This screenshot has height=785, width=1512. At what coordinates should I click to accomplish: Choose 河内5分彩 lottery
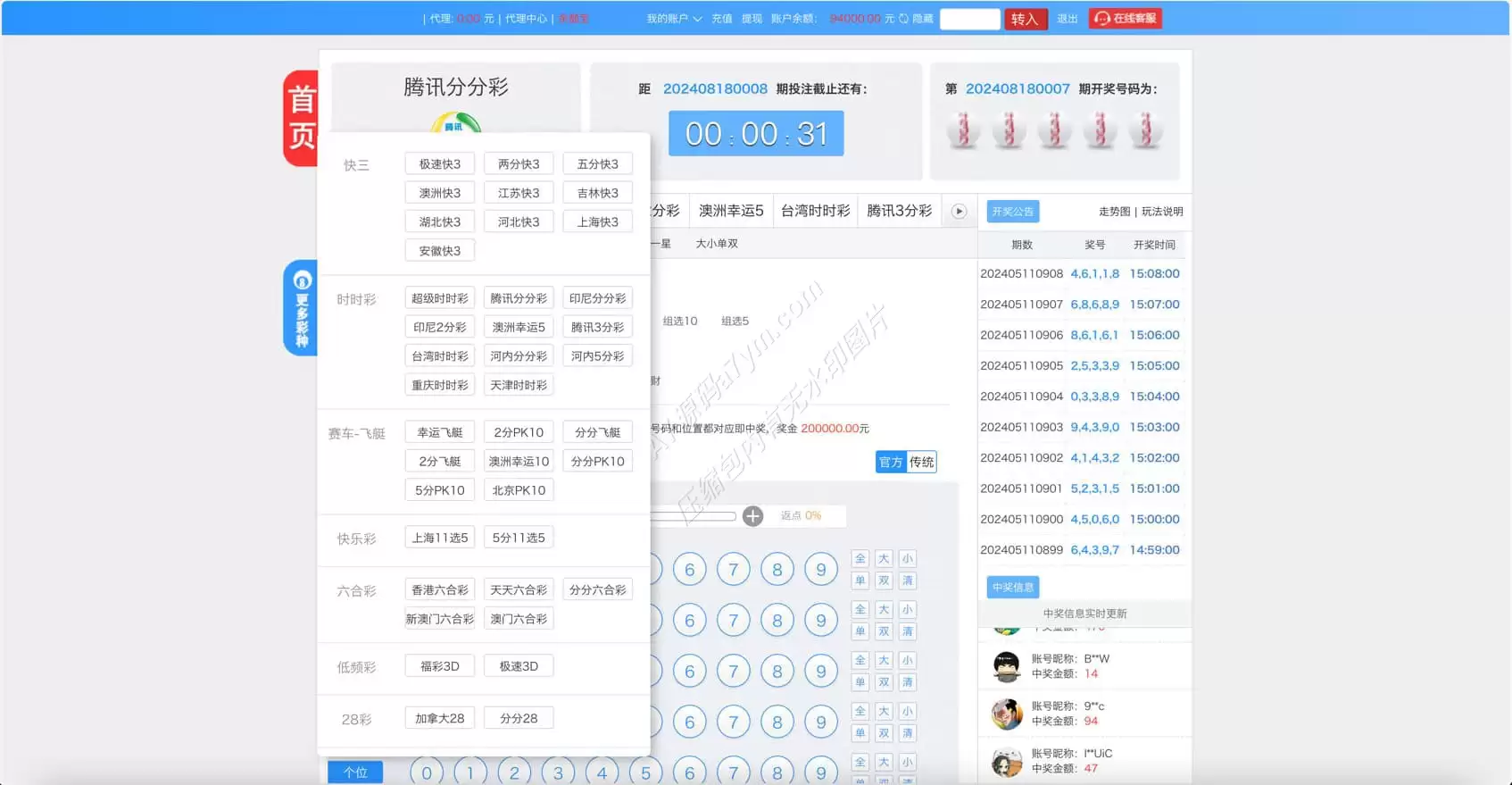point(598,356)
